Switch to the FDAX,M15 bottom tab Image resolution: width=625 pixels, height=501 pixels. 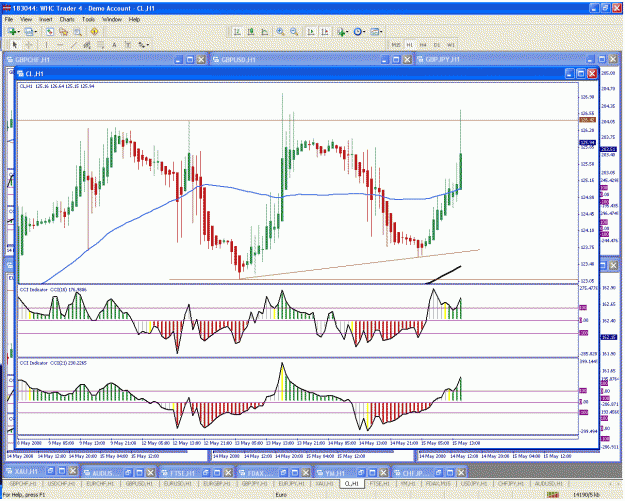click(x=438, y=483)
